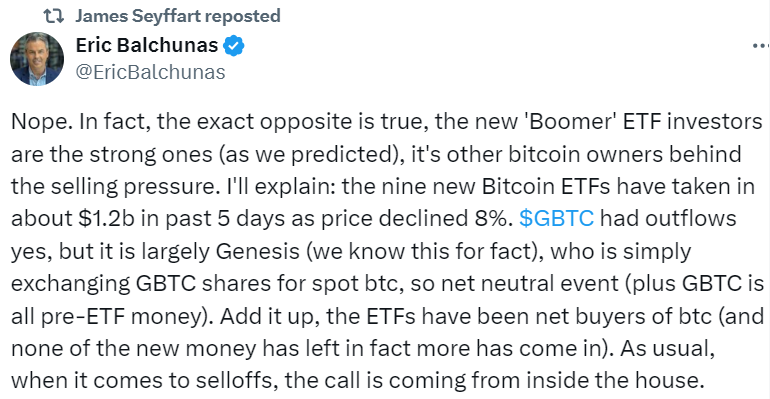Click the blue verified badge beside Eric Balchunas

point(234,46)
